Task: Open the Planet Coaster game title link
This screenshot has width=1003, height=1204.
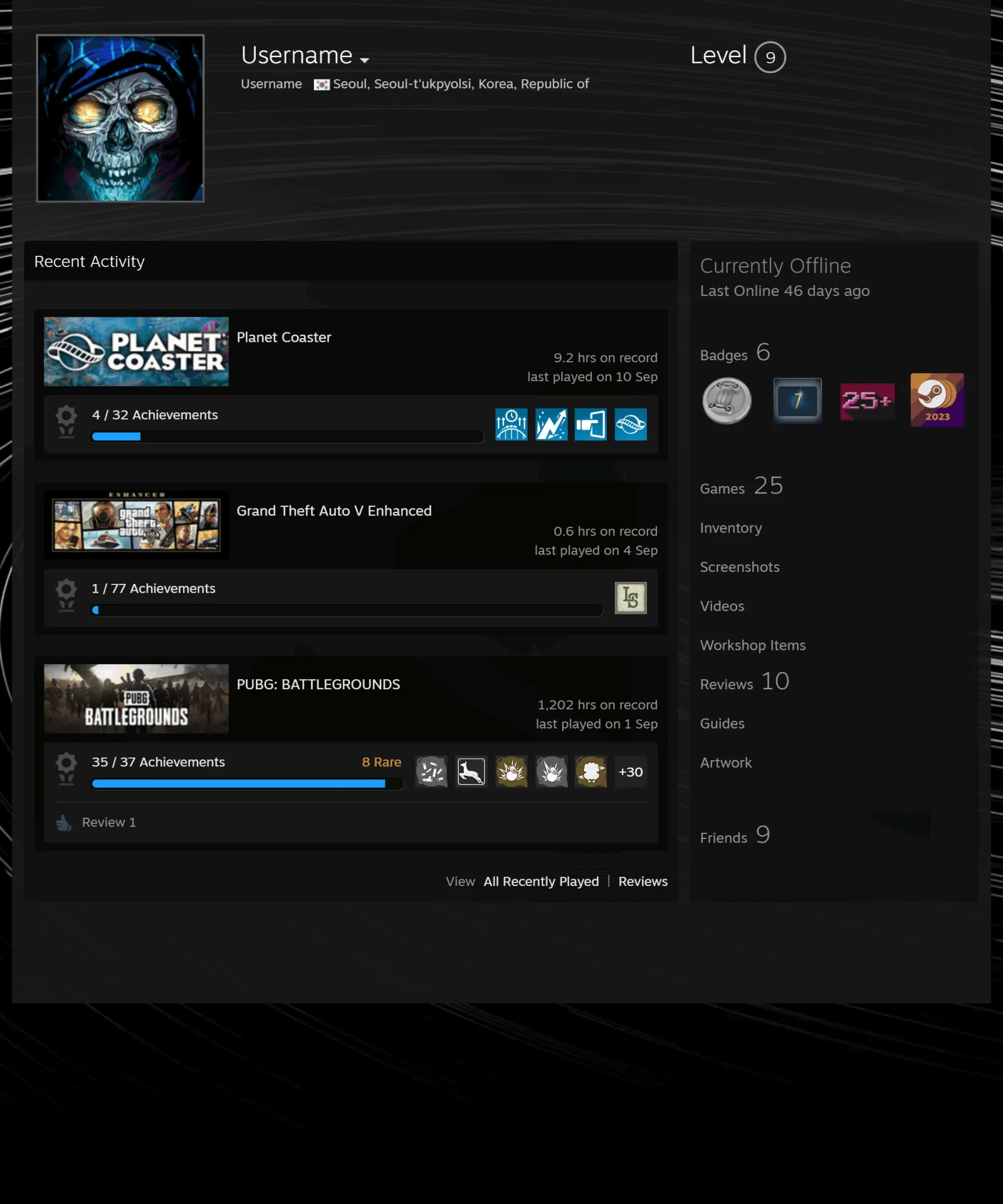Action: coord(284,337)
